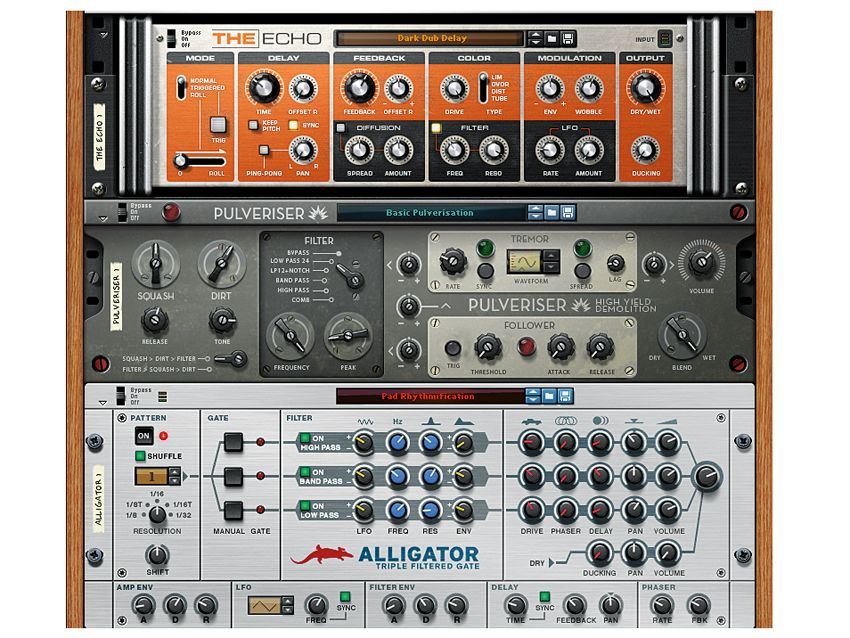Toggle the Filter section button on The Echo

pos(435,128)
